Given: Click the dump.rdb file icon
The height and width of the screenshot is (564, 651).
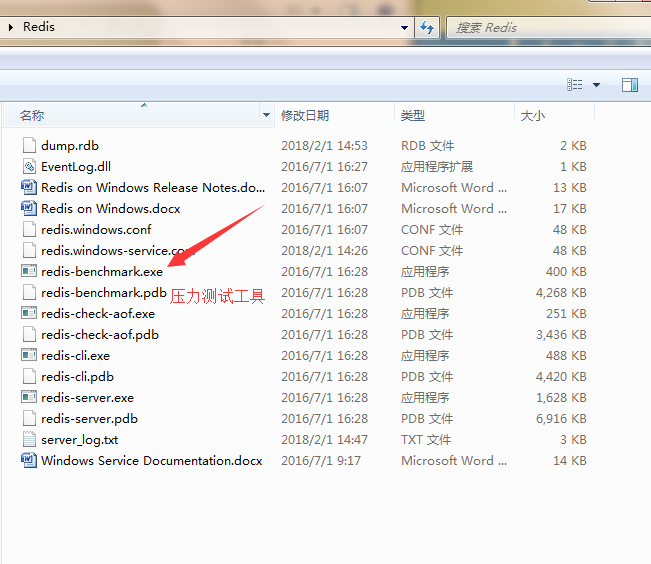Looking at the screenshot, I should tap(29, 145).
